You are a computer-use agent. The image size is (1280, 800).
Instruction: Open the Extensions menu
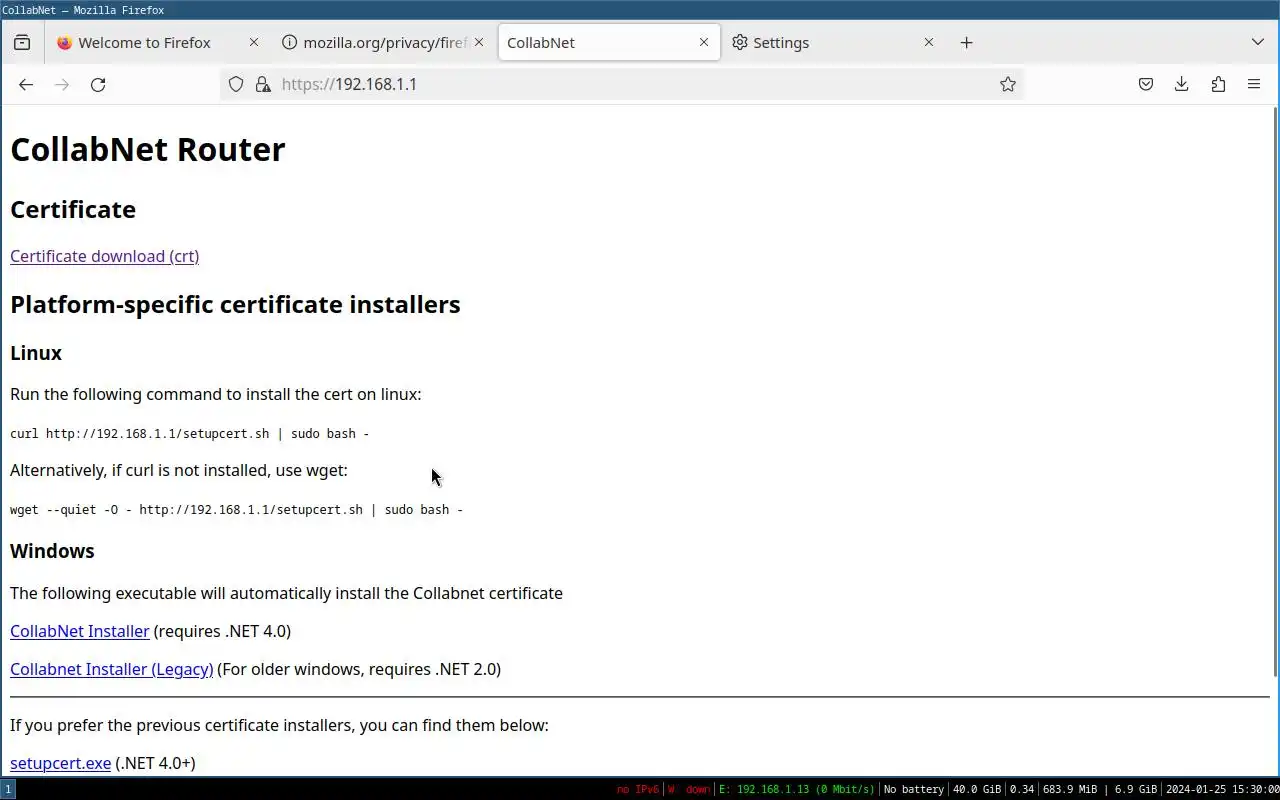click(1218, 84)
